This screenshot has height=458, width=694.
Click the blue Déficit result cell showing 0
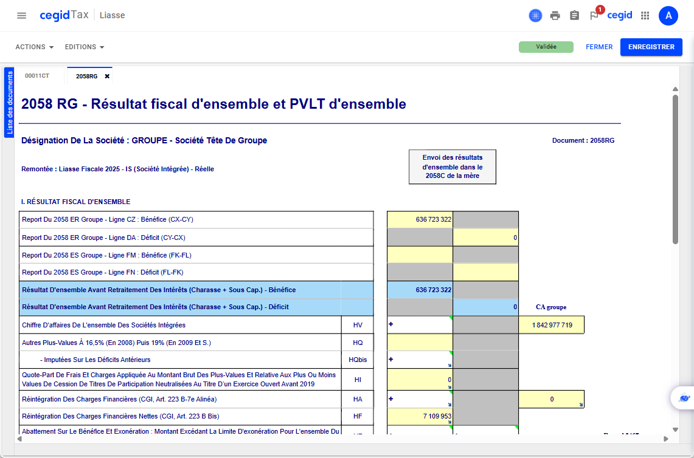point(486,307)
